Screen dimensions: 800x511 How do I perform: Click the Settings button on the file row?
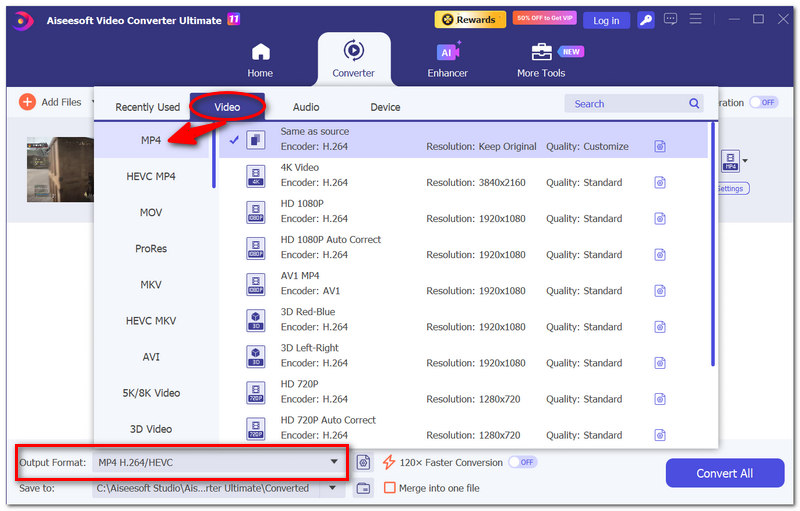point(733,189)
